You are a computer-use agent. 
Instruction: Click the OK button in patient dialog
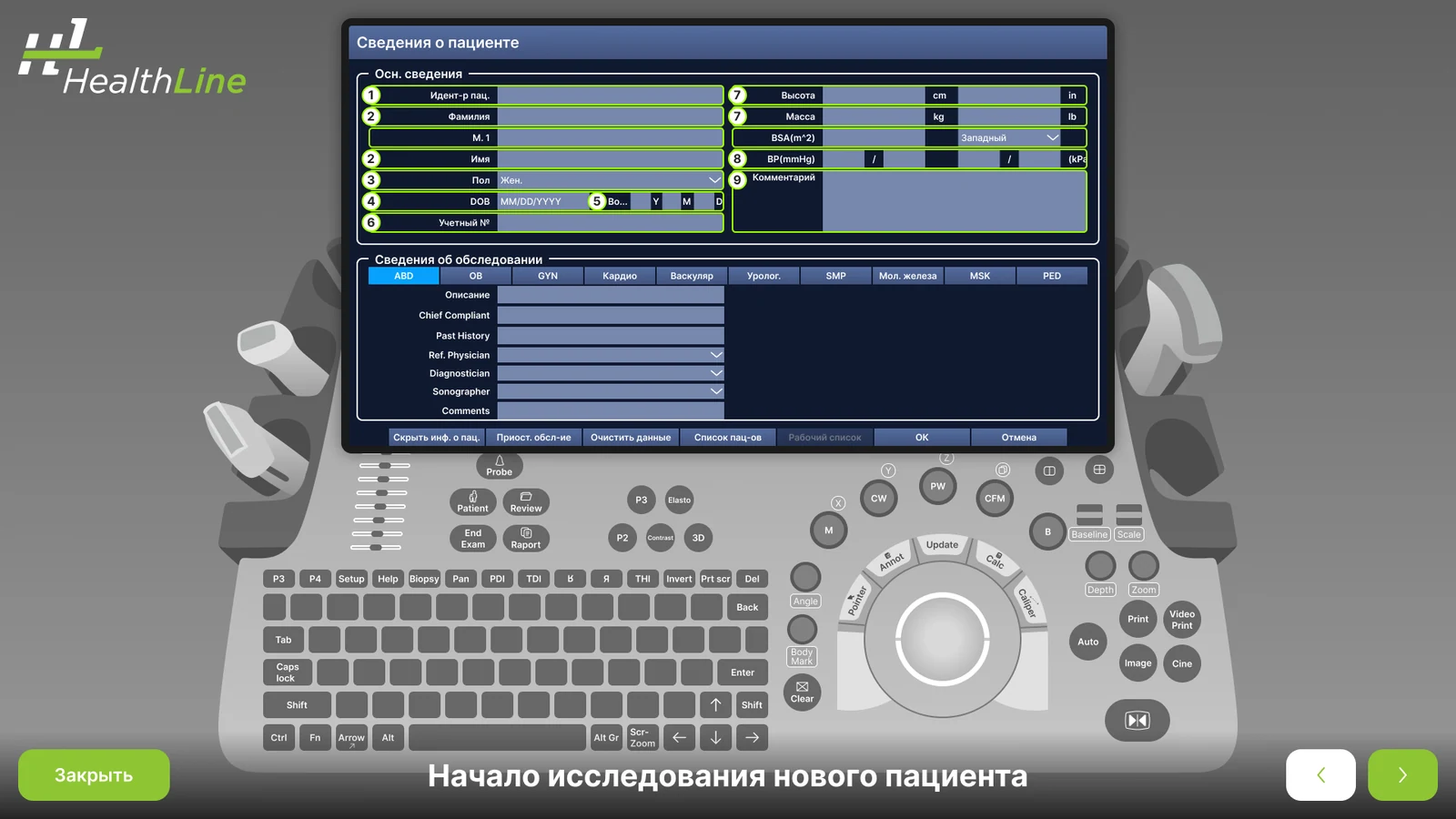(922, 438)
